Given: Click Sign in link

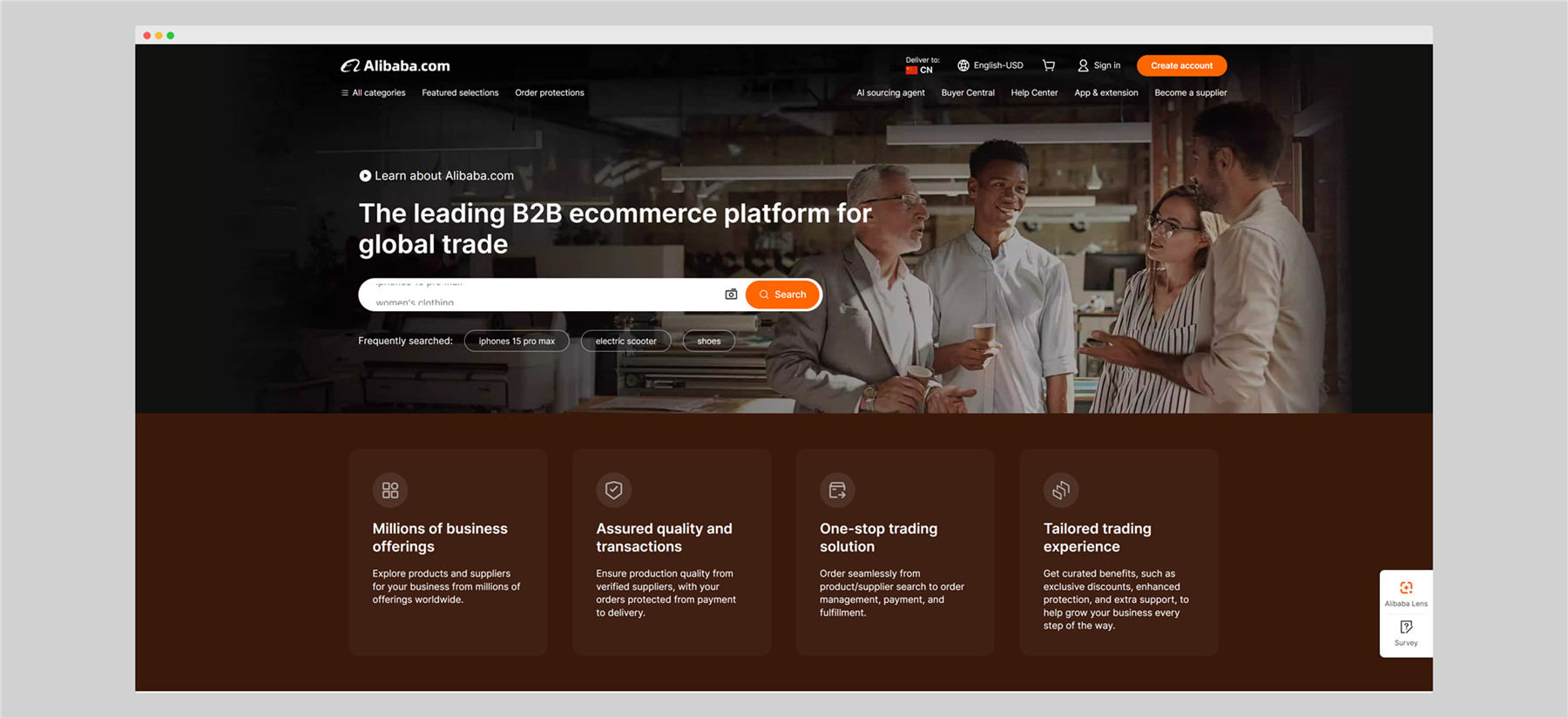Looking at the screenshot, I should point(1099,65).
